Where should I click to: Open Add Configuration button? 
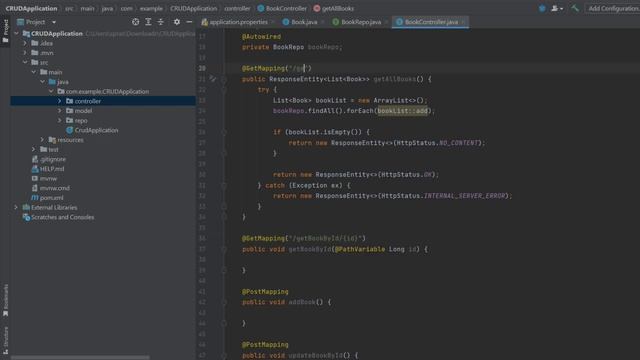(613, 8)
